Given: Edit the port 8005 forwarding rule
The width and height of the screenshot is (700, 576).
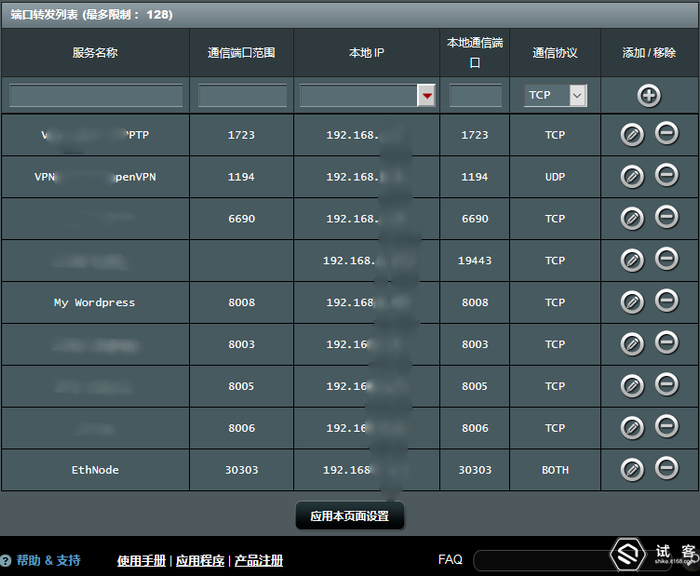Looking at the screenshot, I should (x=632, y=386).
